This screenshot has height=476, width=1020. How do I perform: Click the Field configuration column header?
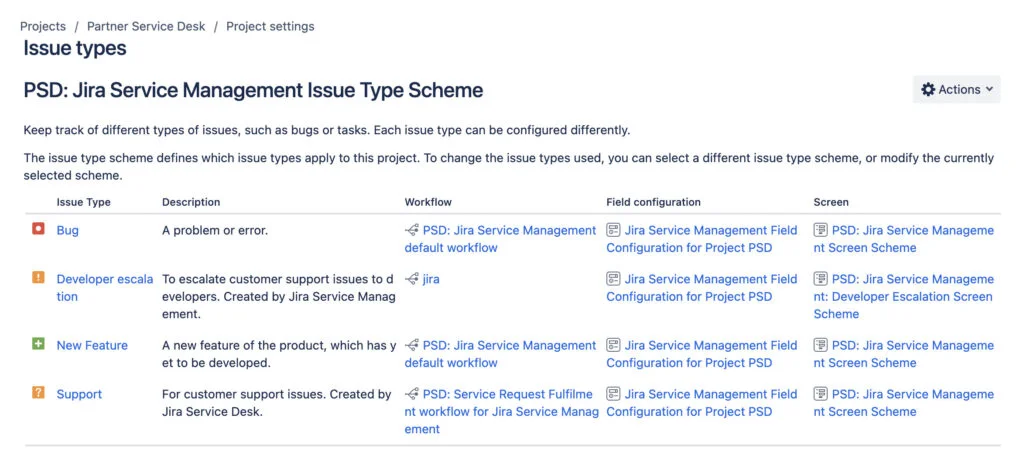point(653,202)
